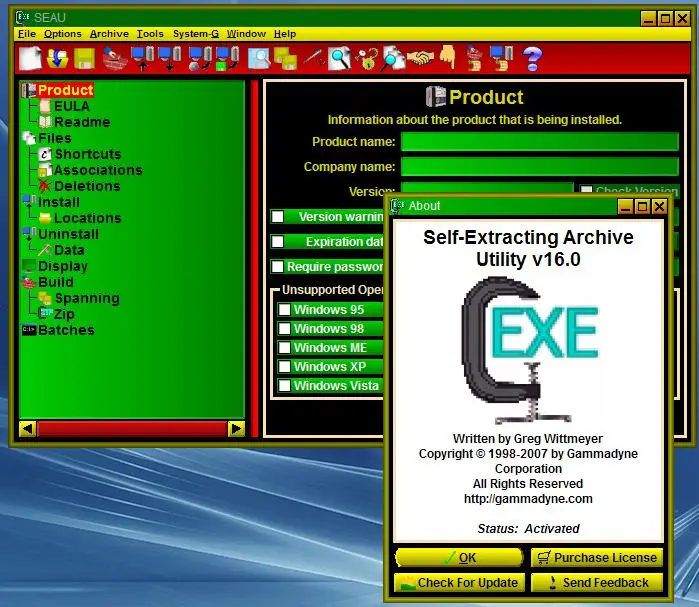699x607 pixels.
Task: Click the red horizontal scrollbar track
Action: pyautogui.click(x=132, y=429)
